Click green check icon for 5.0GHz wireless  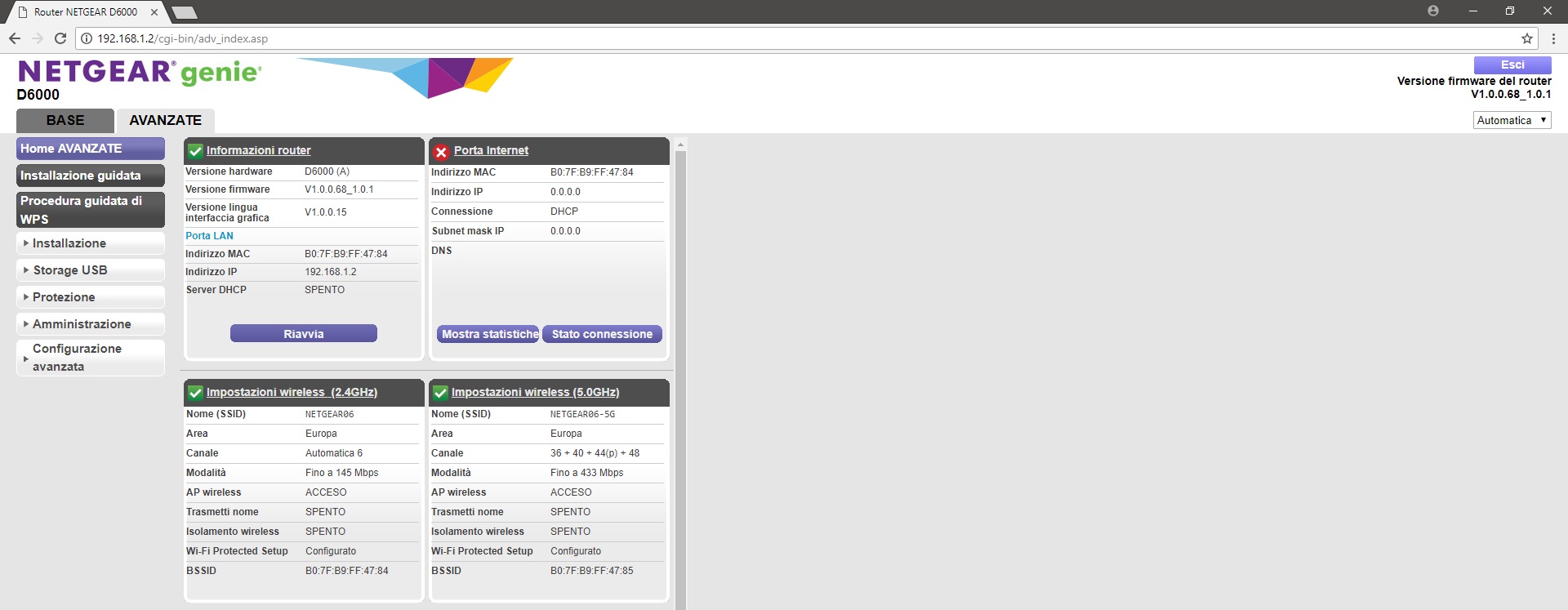[x=440, y=393]
